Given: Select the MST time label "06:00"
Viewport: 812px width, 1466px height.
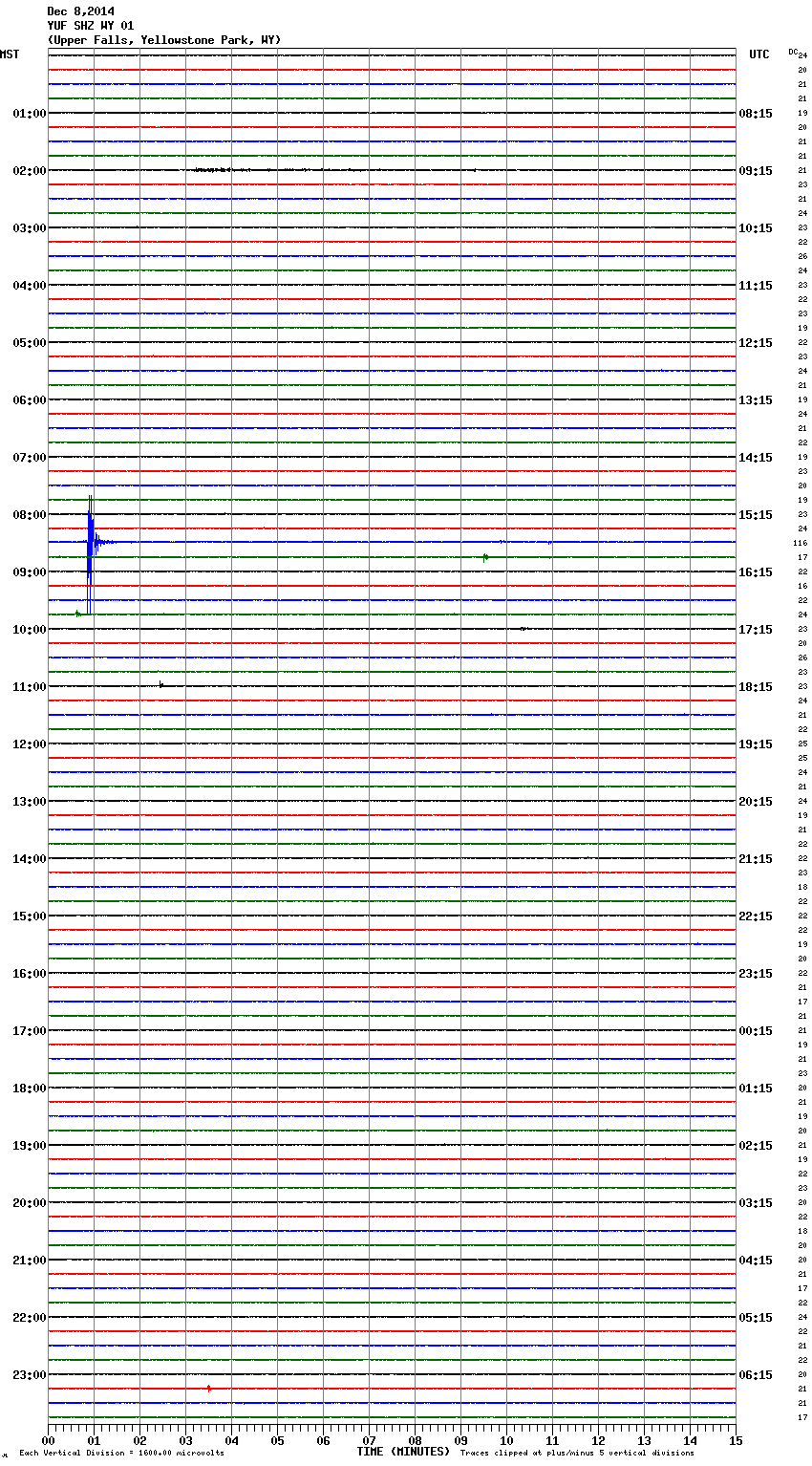Looking at the screenshot, I should [x=30, y=400].
